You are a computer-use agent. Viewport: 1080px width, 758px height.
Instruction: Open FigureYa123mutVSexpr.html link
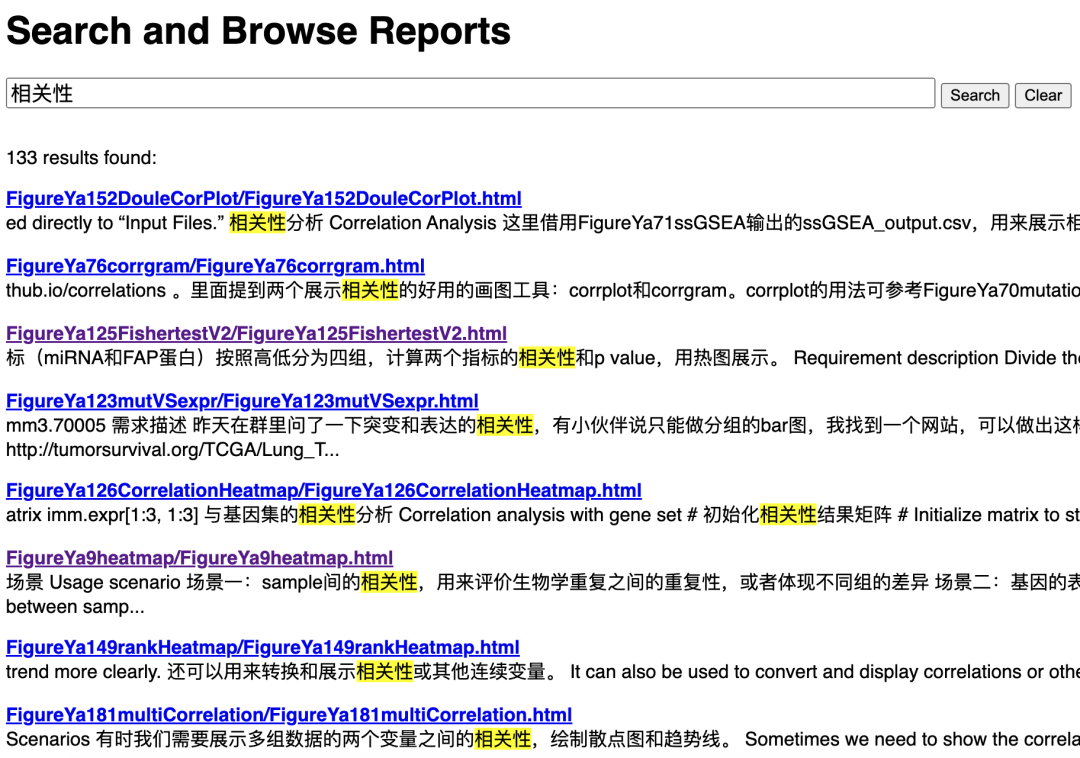pyautogui.click(x=242, y=401)
